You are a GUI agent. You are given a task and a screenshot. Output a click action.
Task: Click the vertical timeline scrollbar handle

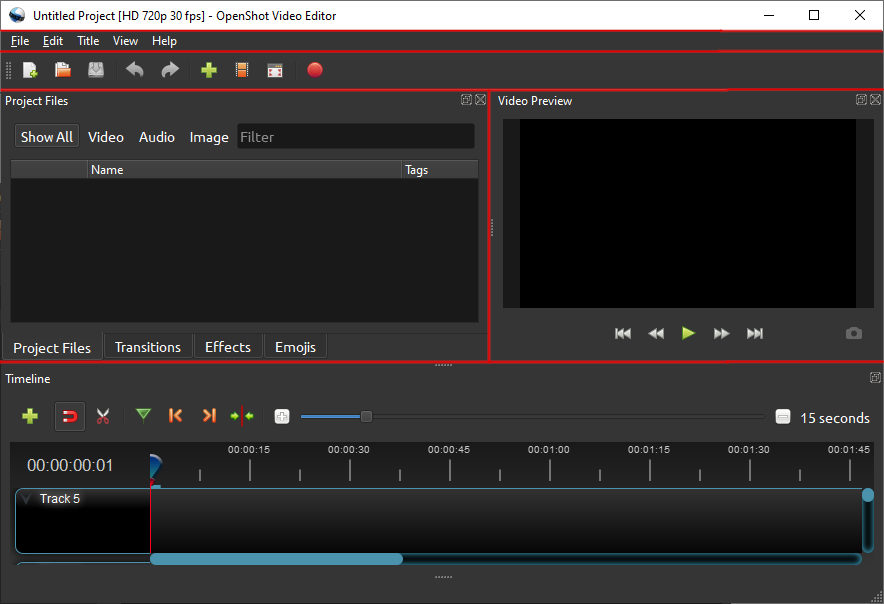(x=868, y=495)
